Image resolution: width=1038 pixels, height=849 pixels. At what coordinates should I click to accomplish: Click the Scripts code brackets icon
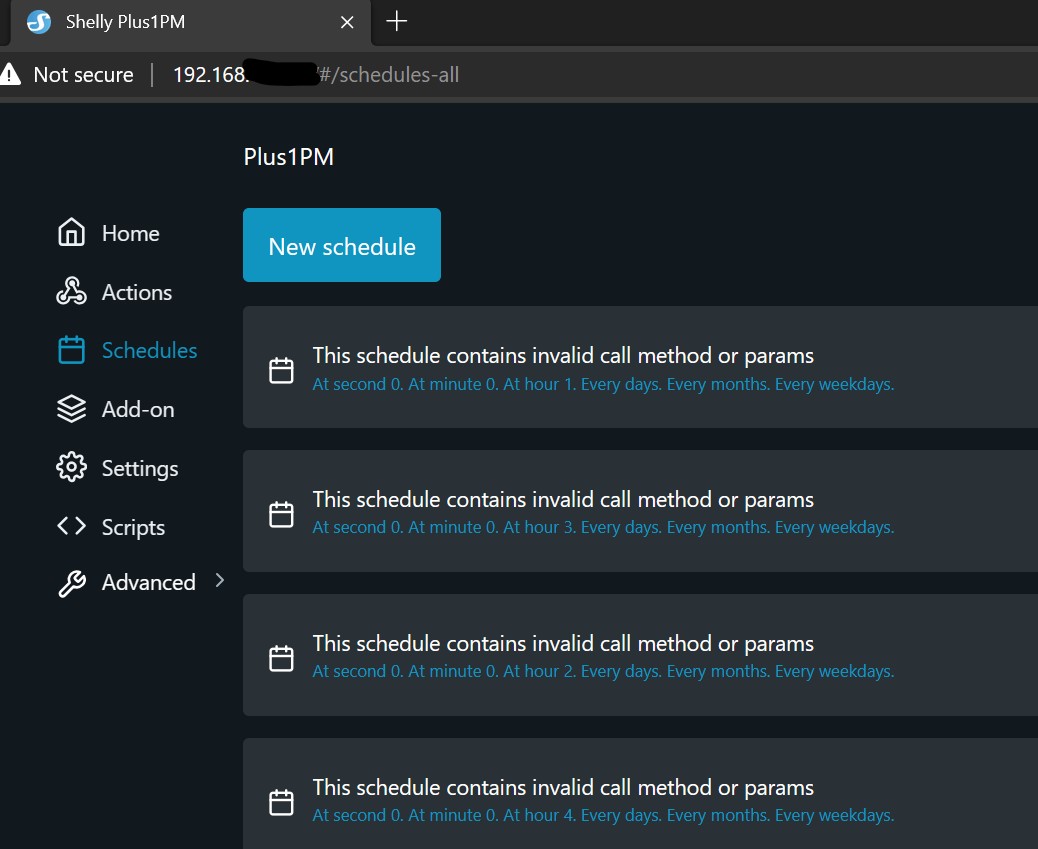click(x=71, y=526)
